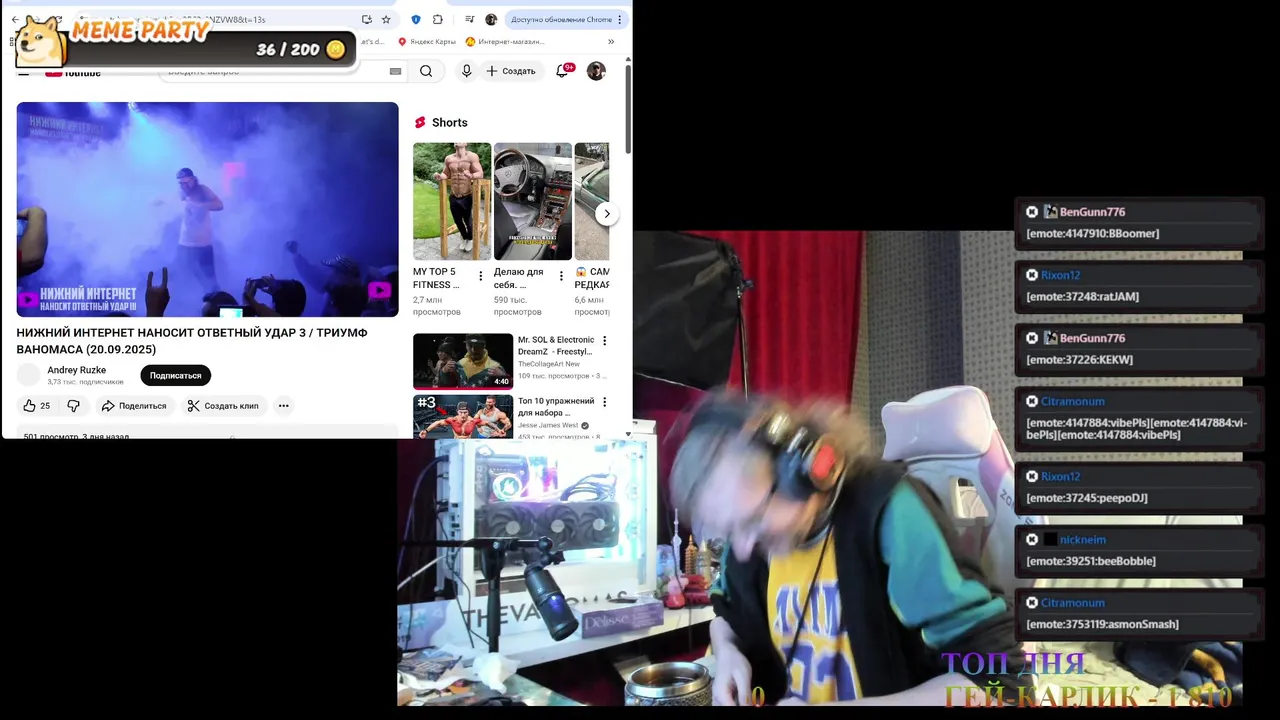Screen dimensions: 1280x720
Task: Open the blue shield extension icon
Action: [416, 19]
